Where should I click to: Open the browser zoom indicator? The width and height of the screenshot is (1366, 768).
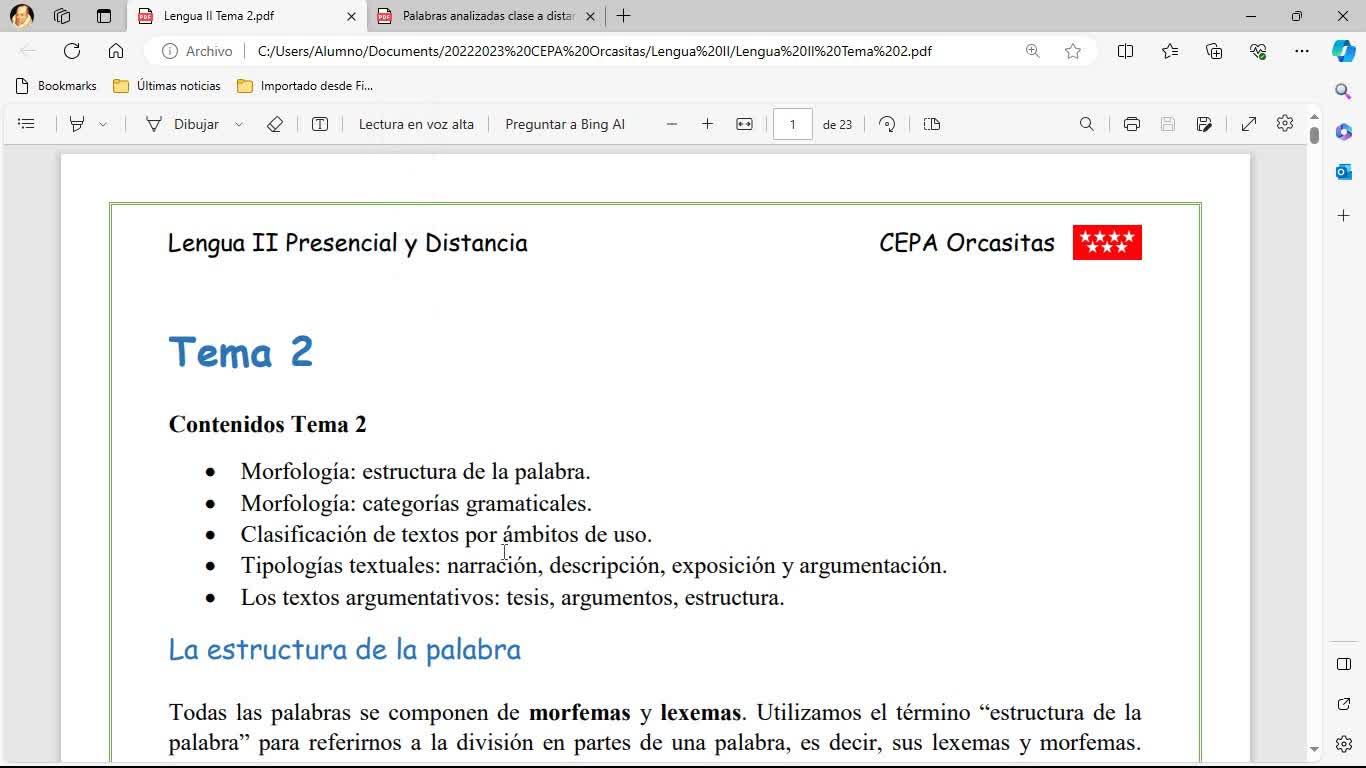coord(1033,51)
